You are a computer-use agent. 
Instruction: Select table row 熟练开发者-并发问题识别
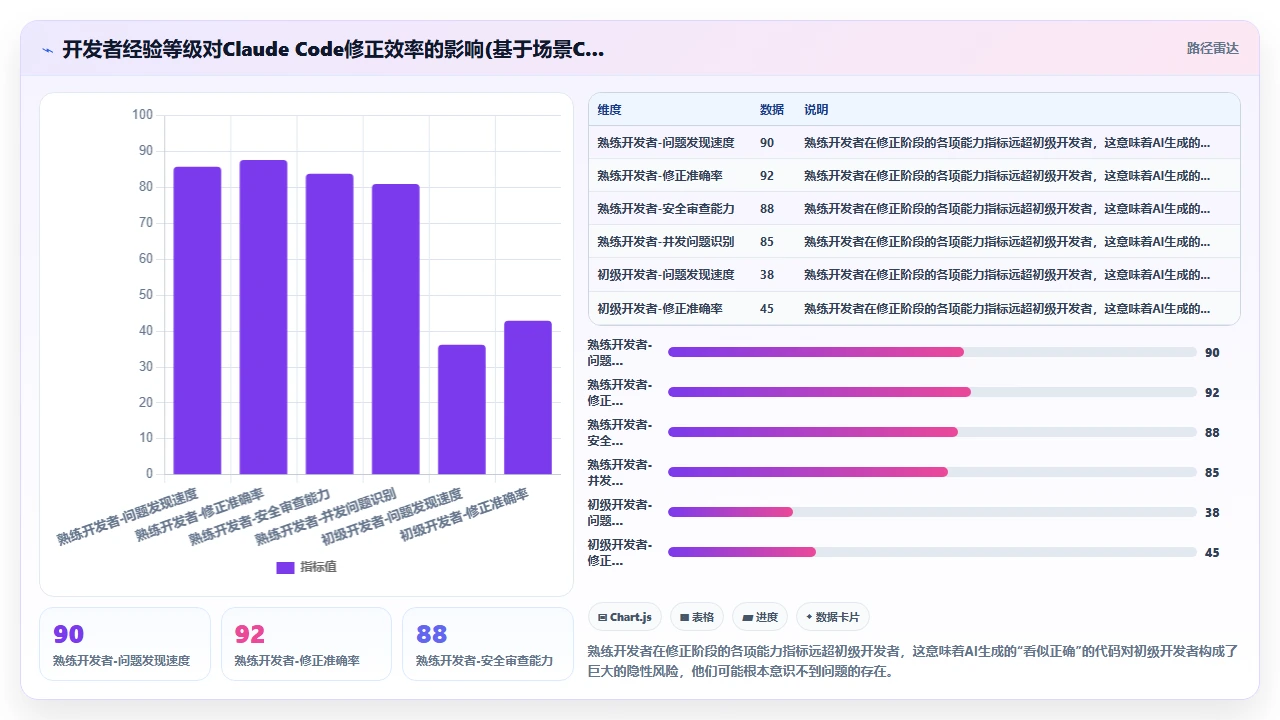tap(914, 242)
